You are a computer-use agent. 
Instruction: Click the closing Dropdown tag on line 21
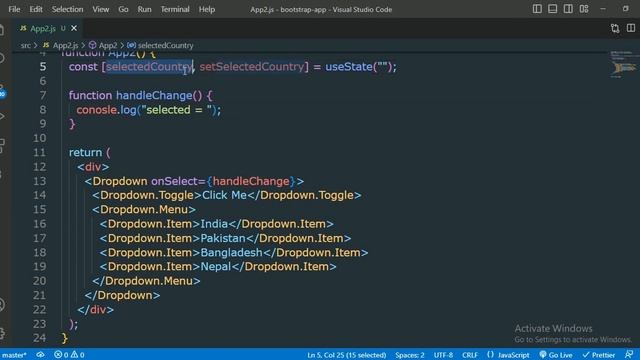pyautogui.click(x=122, y=295)
